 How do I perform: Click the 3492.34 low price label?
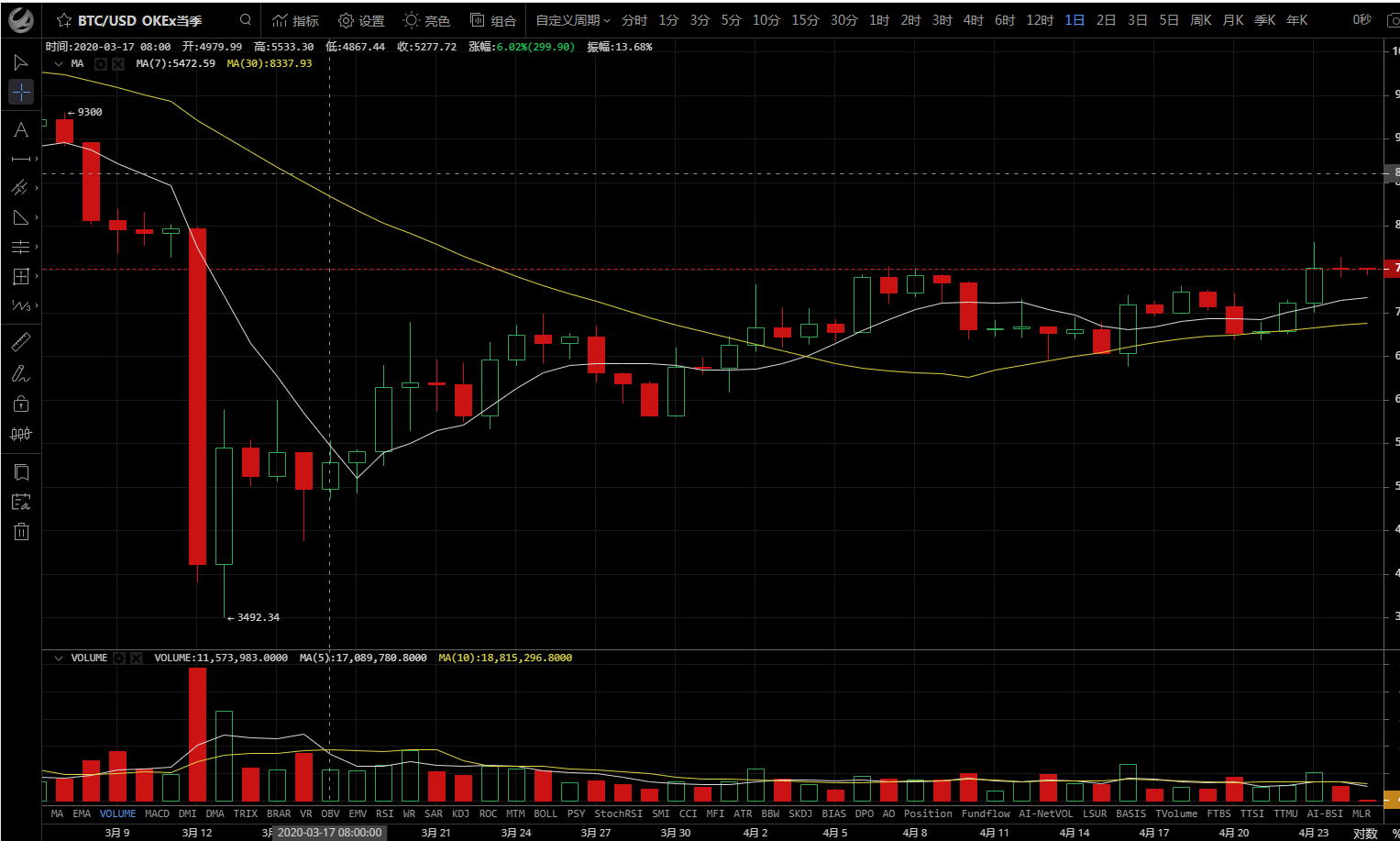point(253,617)
